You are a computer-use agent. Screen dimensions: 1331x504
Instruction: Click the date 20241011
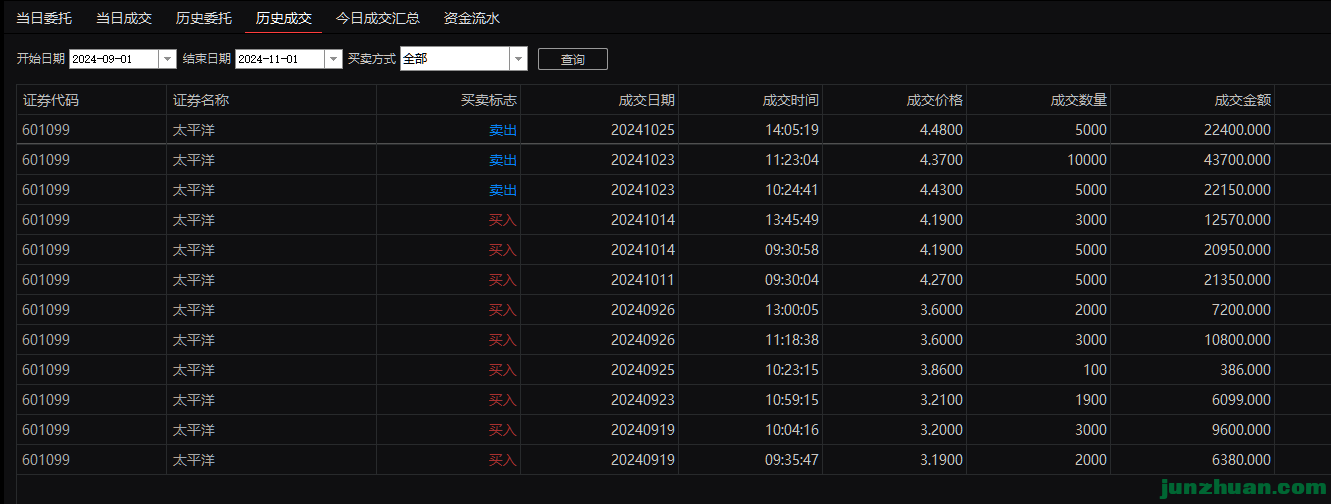point(643,280)
